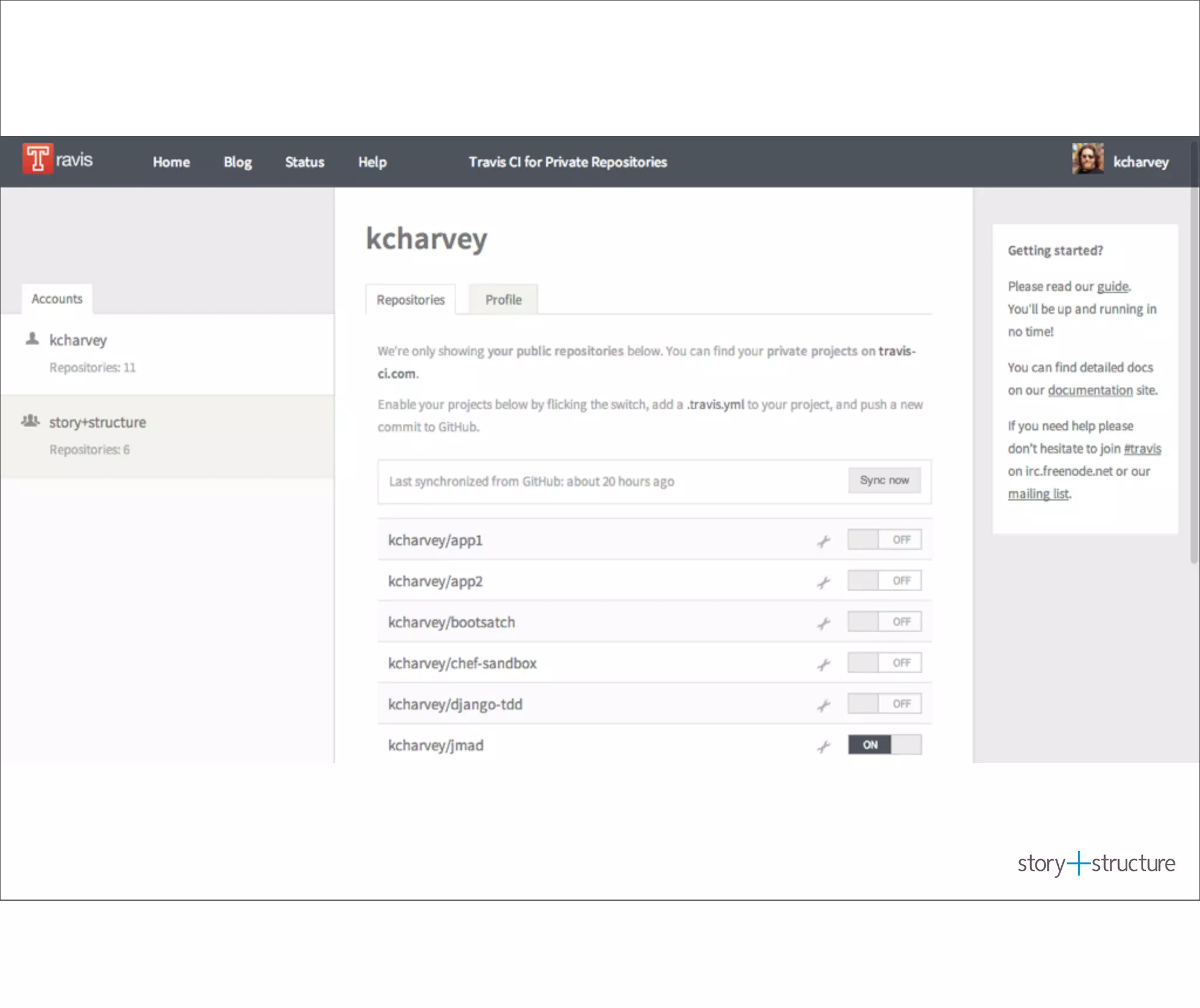
Task: Select the kcharvey account in sidebar
Action: coord(167,353)
